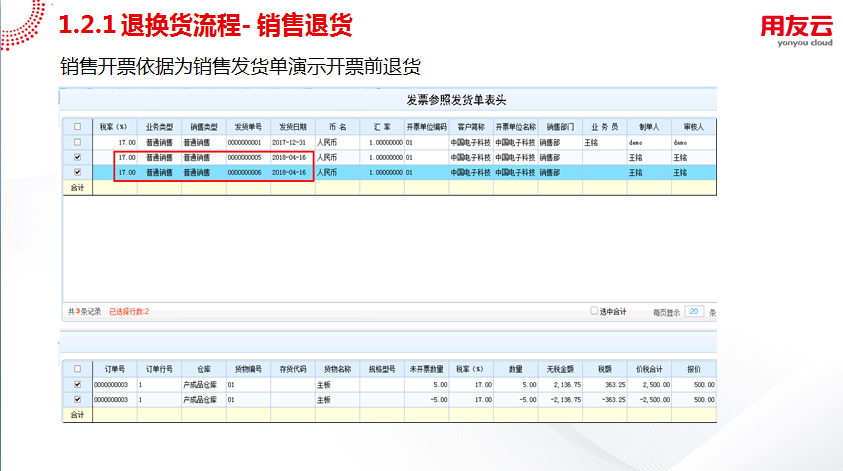The image size is (843, 471).
Task: Uncheck the row with delivery number 0000000005
Action: (77, 157)
